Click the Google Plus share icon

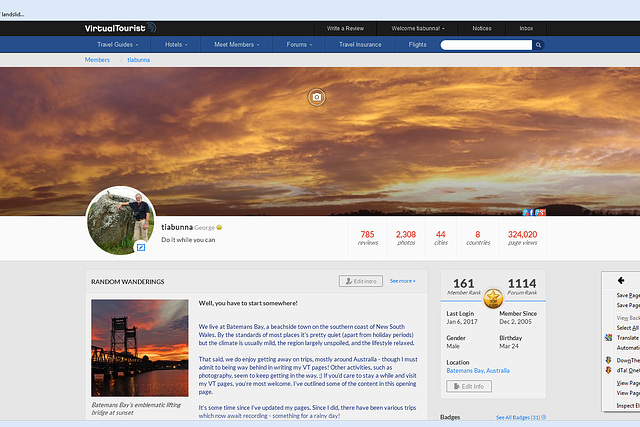(x=540, y=212)
